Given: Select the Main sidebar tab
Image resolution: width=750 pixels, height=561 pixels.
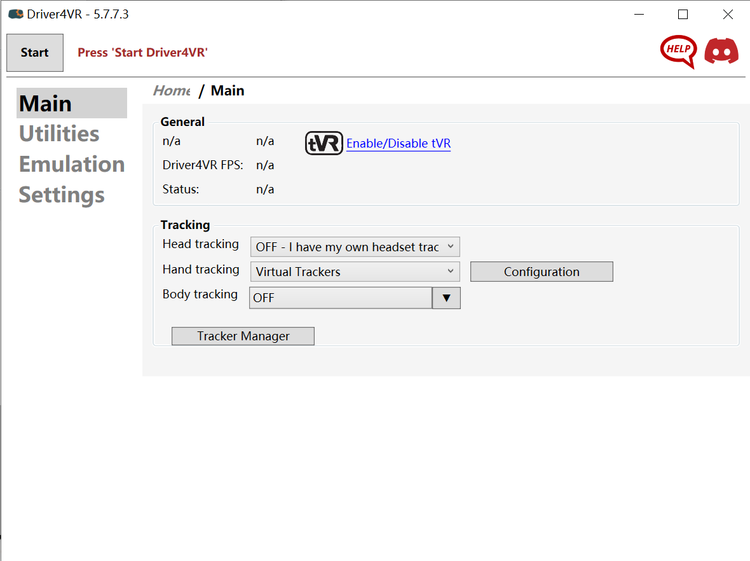Looking at the screenshot, I should point(72,103).
